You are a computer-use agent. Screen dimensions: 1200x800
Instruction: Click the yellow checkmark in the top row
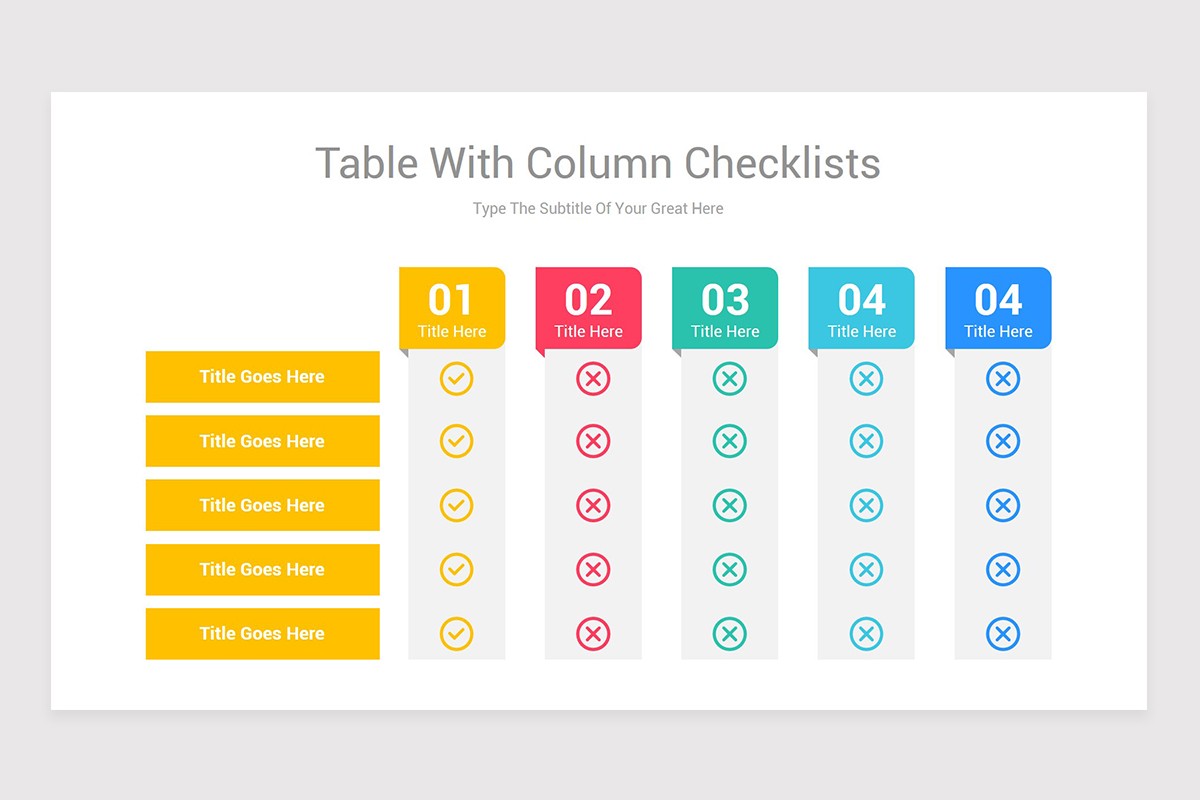[457, 378]
